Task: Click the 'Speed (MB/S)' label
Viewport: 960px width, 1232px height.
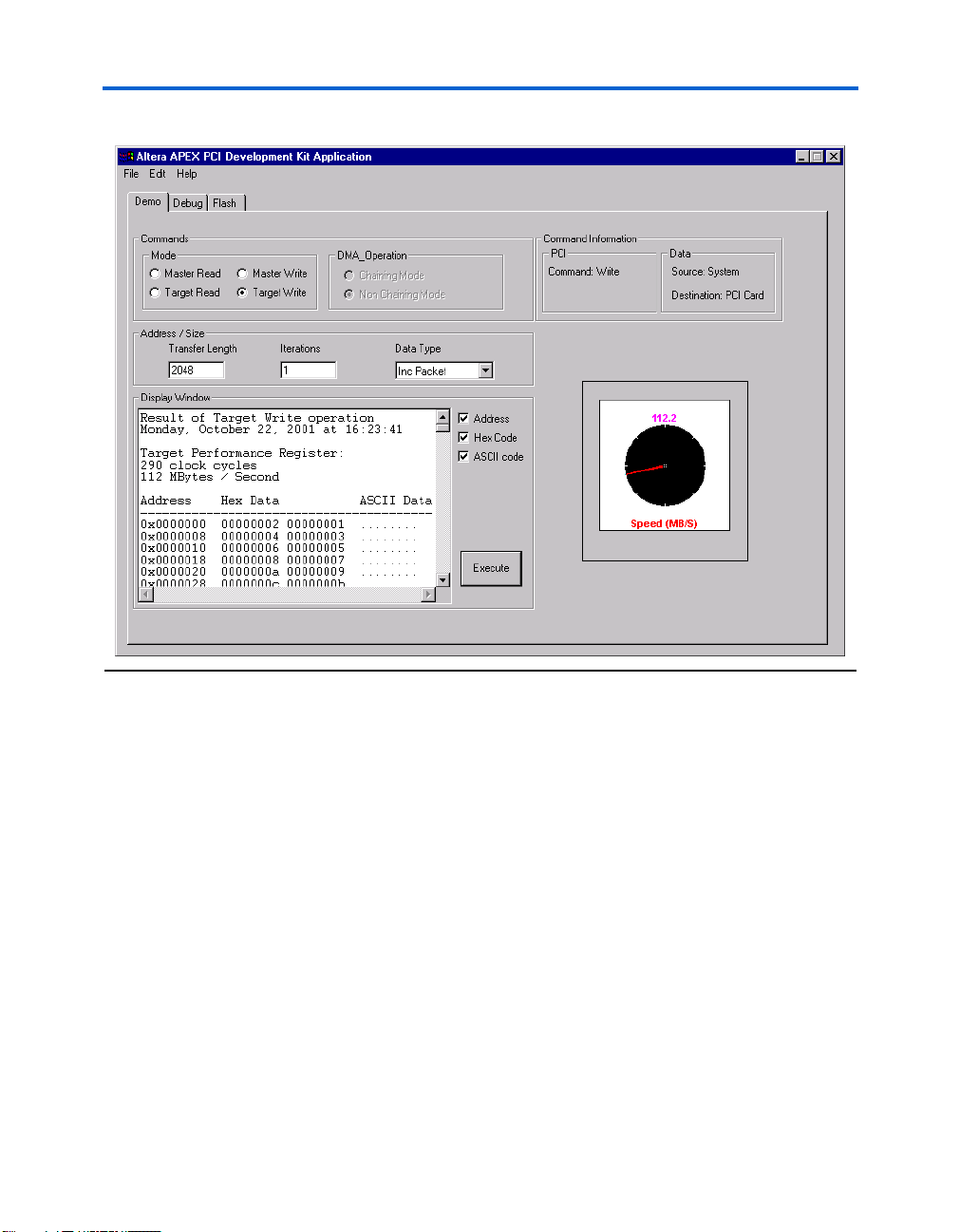Action: click(x=664, y=524)
